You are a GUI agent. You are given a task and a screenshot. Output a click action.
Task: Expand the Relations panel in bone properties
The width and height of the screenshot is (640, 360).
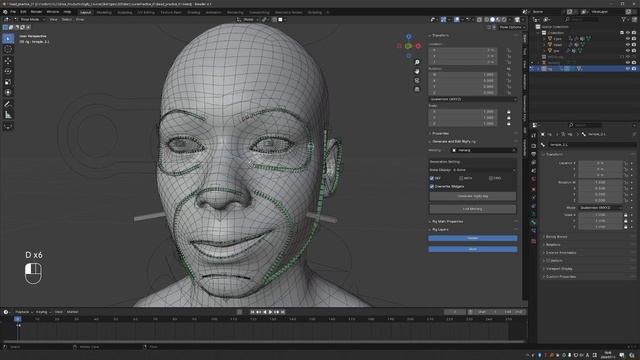(553, 245)
